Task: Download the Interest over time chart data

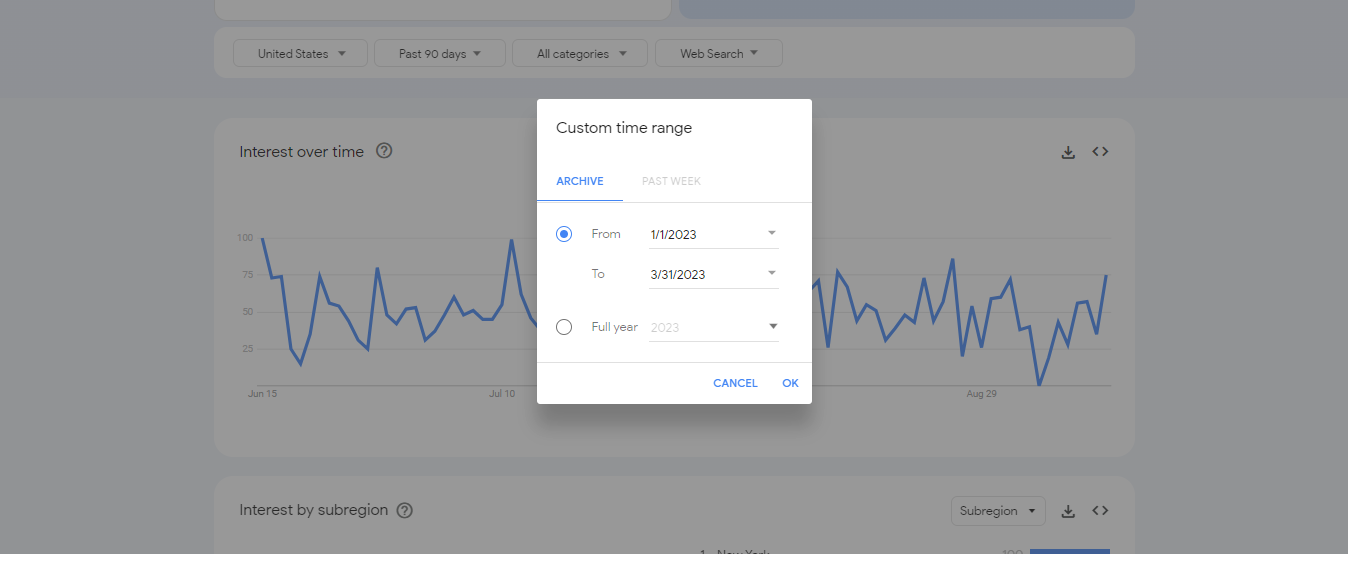Action: (1068, 152)
